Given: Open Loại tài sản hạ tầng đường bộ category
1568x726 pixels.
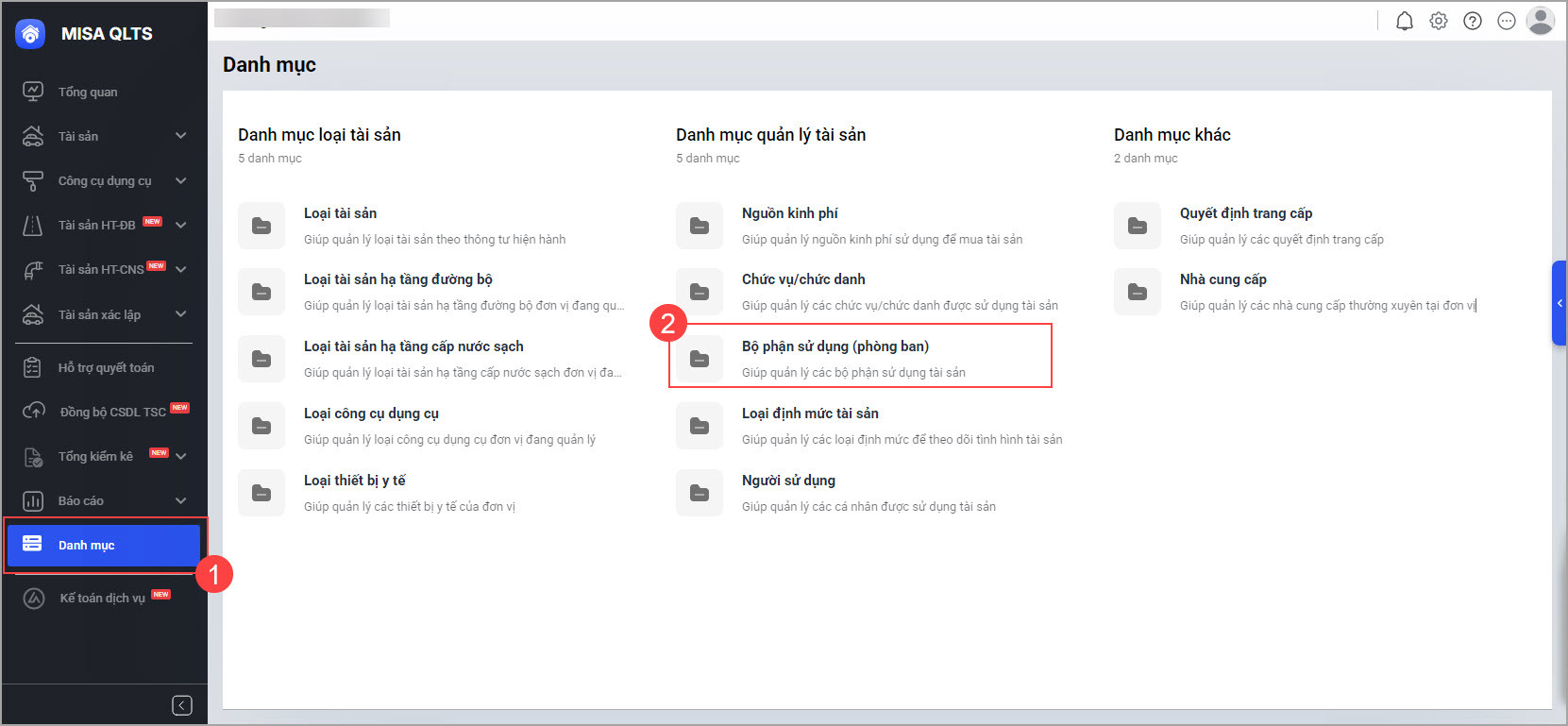Looking at the screenshot, I should (398, 279).
